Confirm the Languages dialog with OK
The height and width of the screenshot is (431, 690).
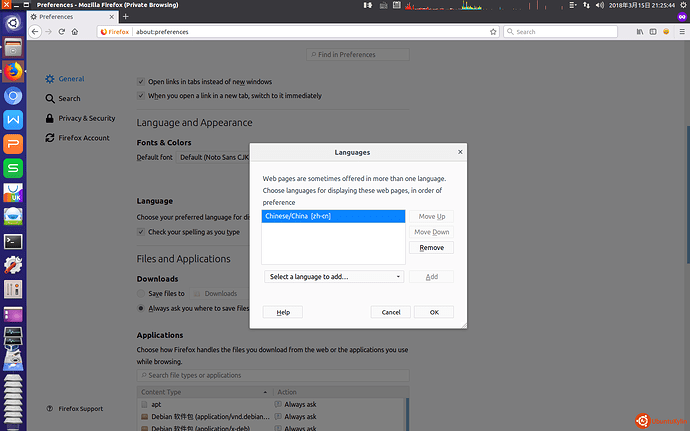click(x=433, y=312)
